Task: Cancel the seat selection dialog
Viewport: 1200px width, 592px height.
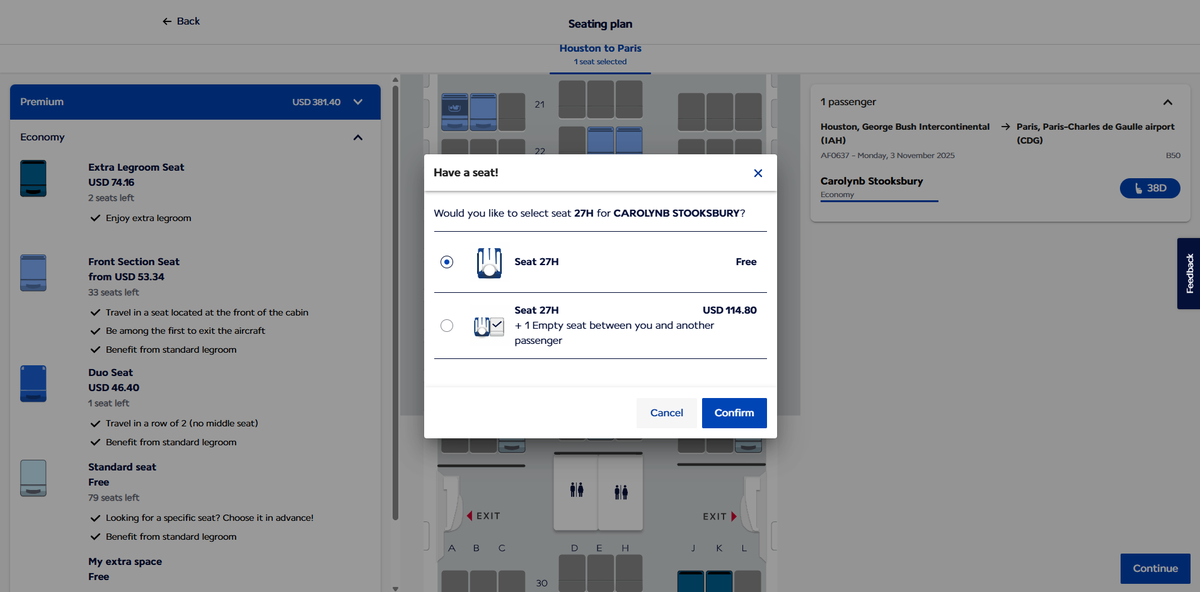Action: coord(666,413)
